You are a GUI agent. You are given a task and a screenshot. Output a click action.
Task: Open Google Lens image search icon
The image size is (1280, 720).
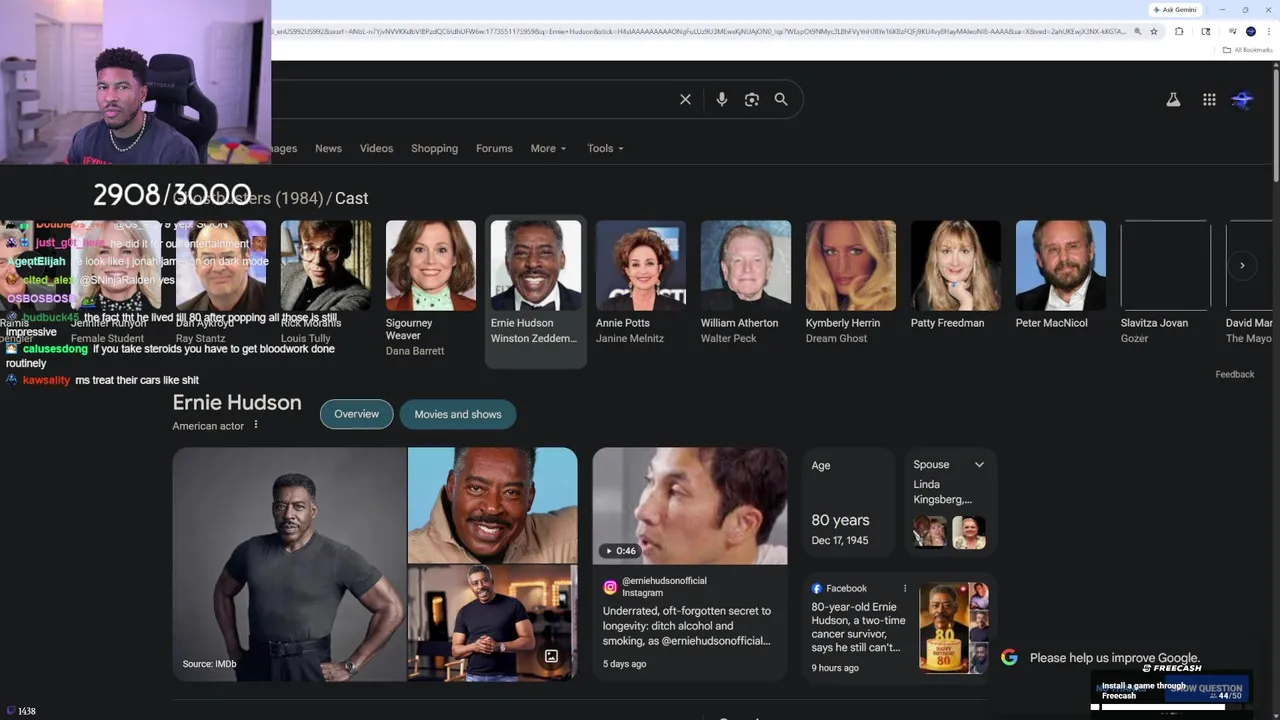pos(752,99)
